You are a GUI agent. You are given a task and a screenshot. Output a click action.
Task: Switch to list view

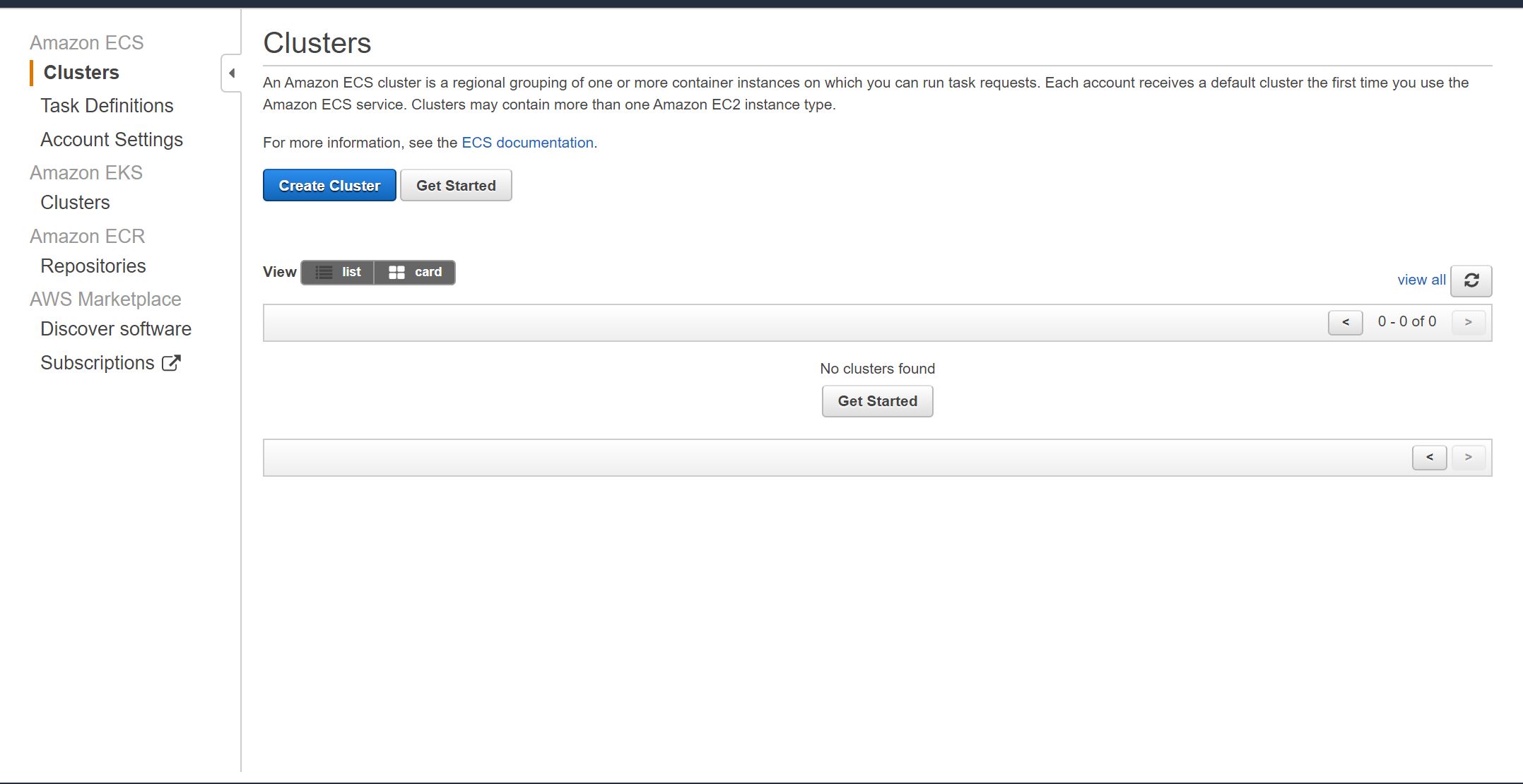[x=338, y=272]
